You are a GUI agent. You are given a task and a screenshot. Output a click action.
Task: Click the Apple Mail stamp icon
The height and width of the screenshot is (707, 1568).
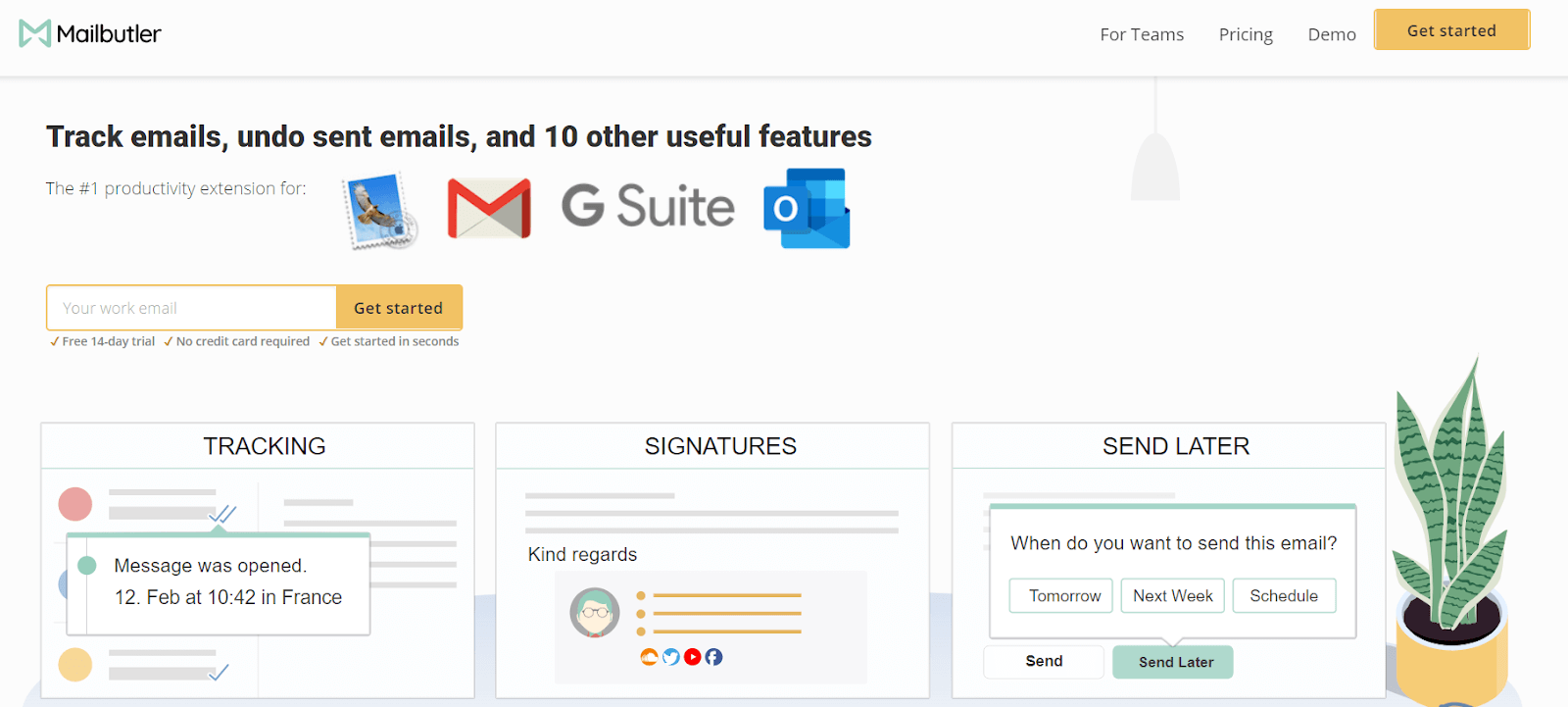[381, 210]
